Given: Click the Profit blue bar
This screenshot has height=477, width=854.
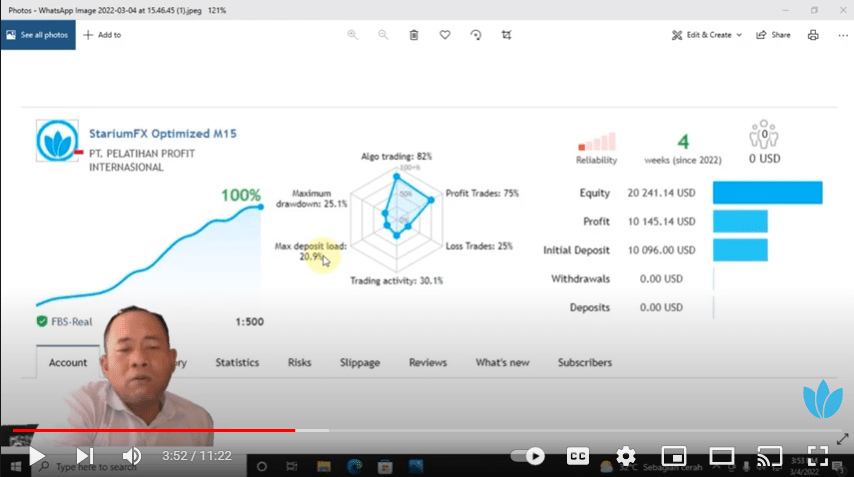Looking at the screenshot, I should pyautogui.click(x=740, y=222).
